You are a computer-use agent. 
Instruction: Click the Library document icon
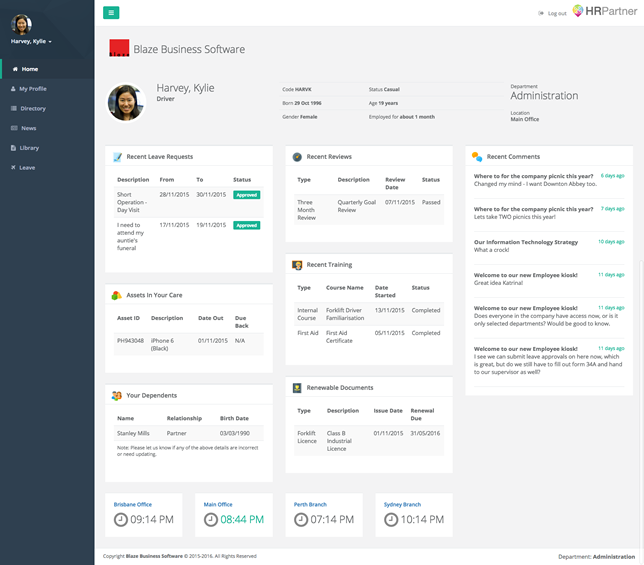(13, 148)
